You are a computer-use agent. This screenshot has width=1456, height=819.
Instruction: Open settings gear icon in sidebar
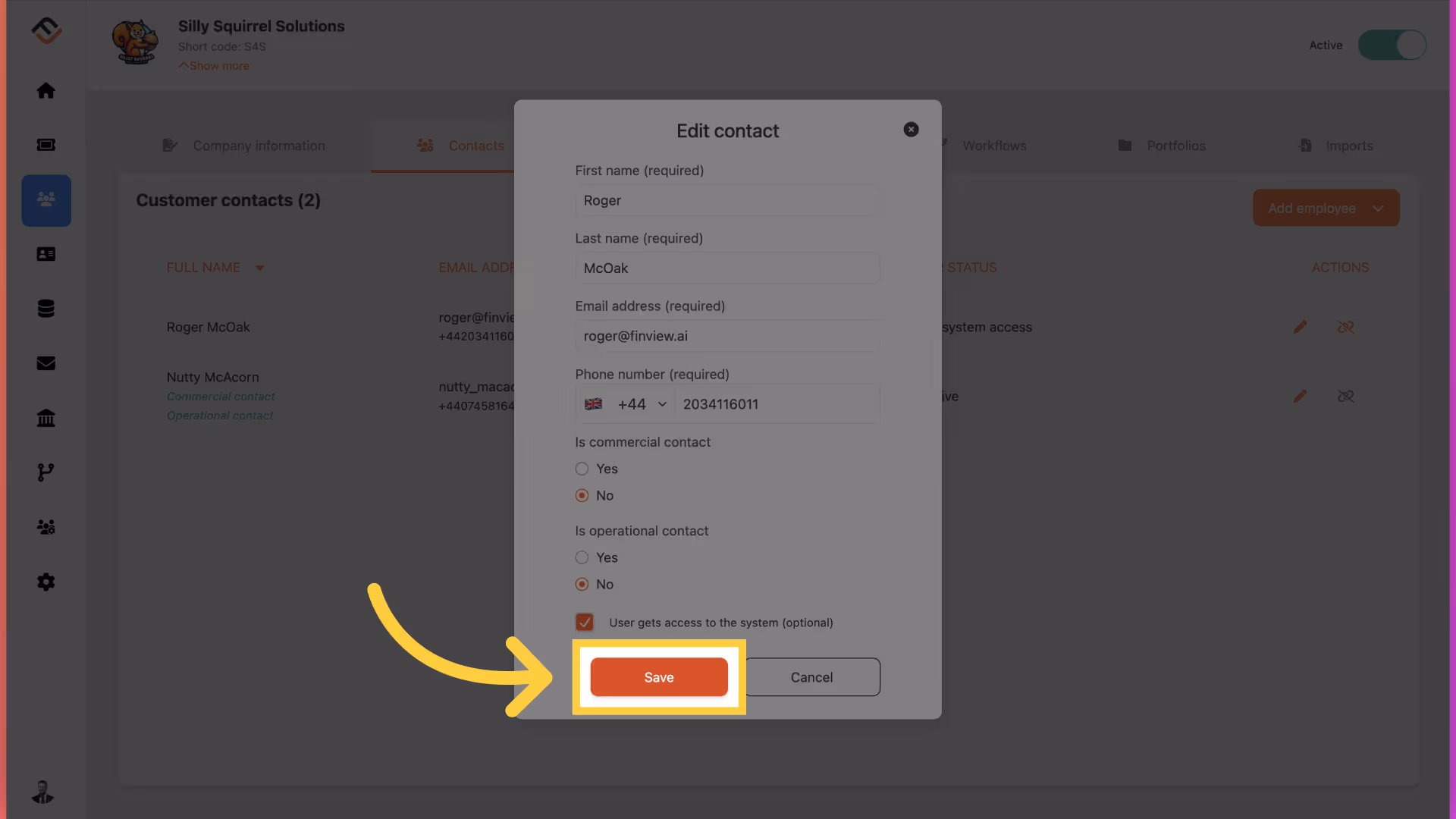[x=46, y=582]
